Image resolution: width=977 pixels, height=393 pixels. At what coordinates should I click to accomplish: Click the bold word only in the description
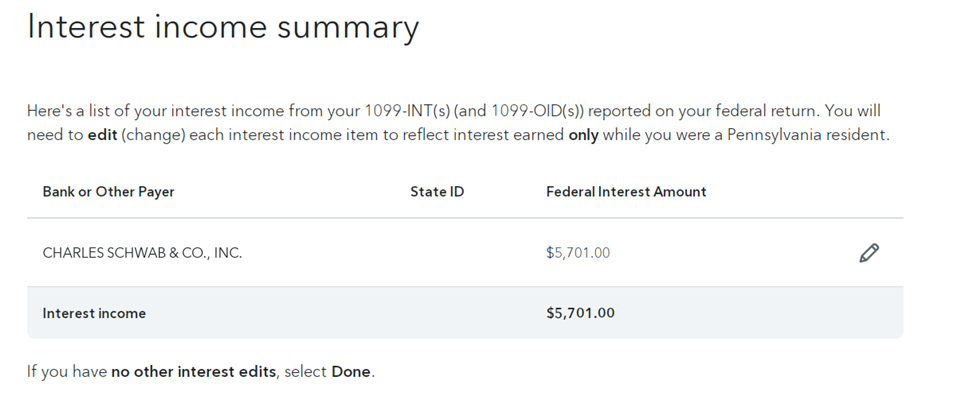(583, 135)
